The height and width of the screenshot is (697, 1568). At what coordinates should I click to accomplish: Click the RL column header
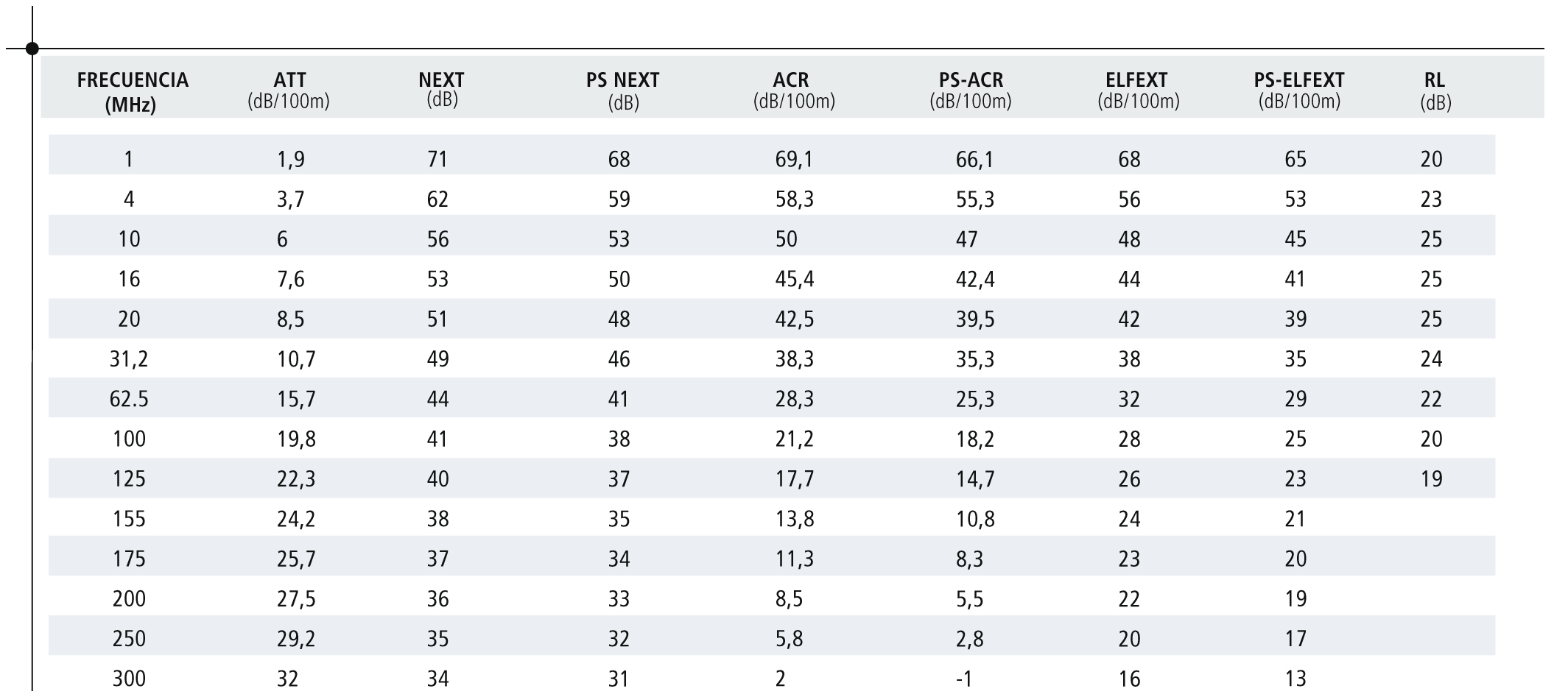point(1435,90)
